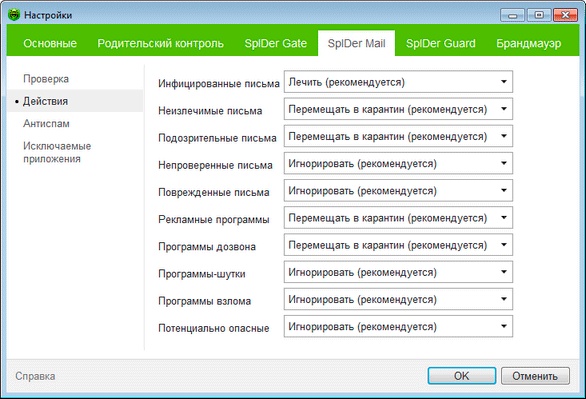Viewport: 586px width, 399px height.
Task: Open the Инфицированные письма action dropdown
Action: [398, 82]
